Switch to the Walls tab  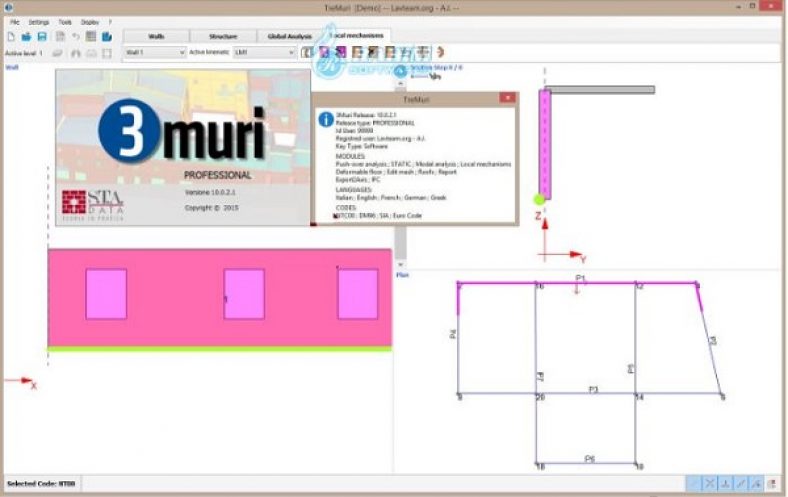click(x=156, y=36)
